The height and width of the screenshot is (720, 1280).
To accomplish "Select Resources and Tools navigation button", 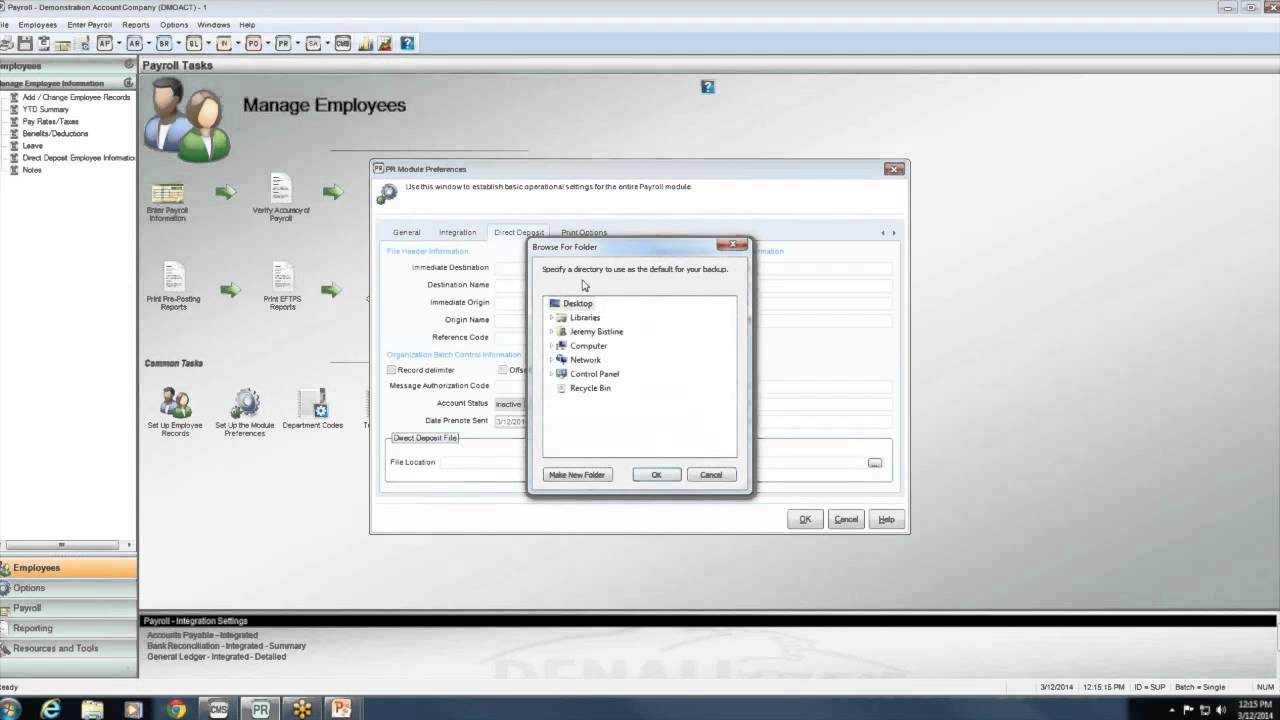I will pos(68,648).
